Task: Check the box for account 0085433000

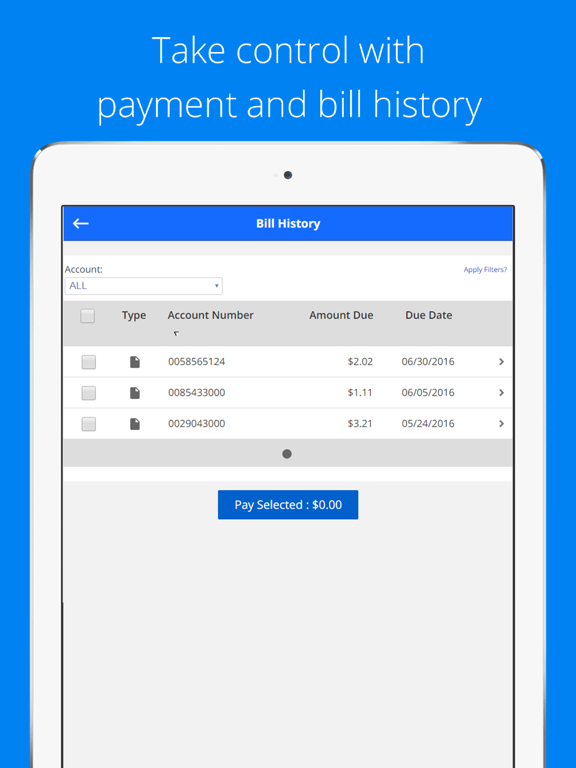Action: (89, 393)
